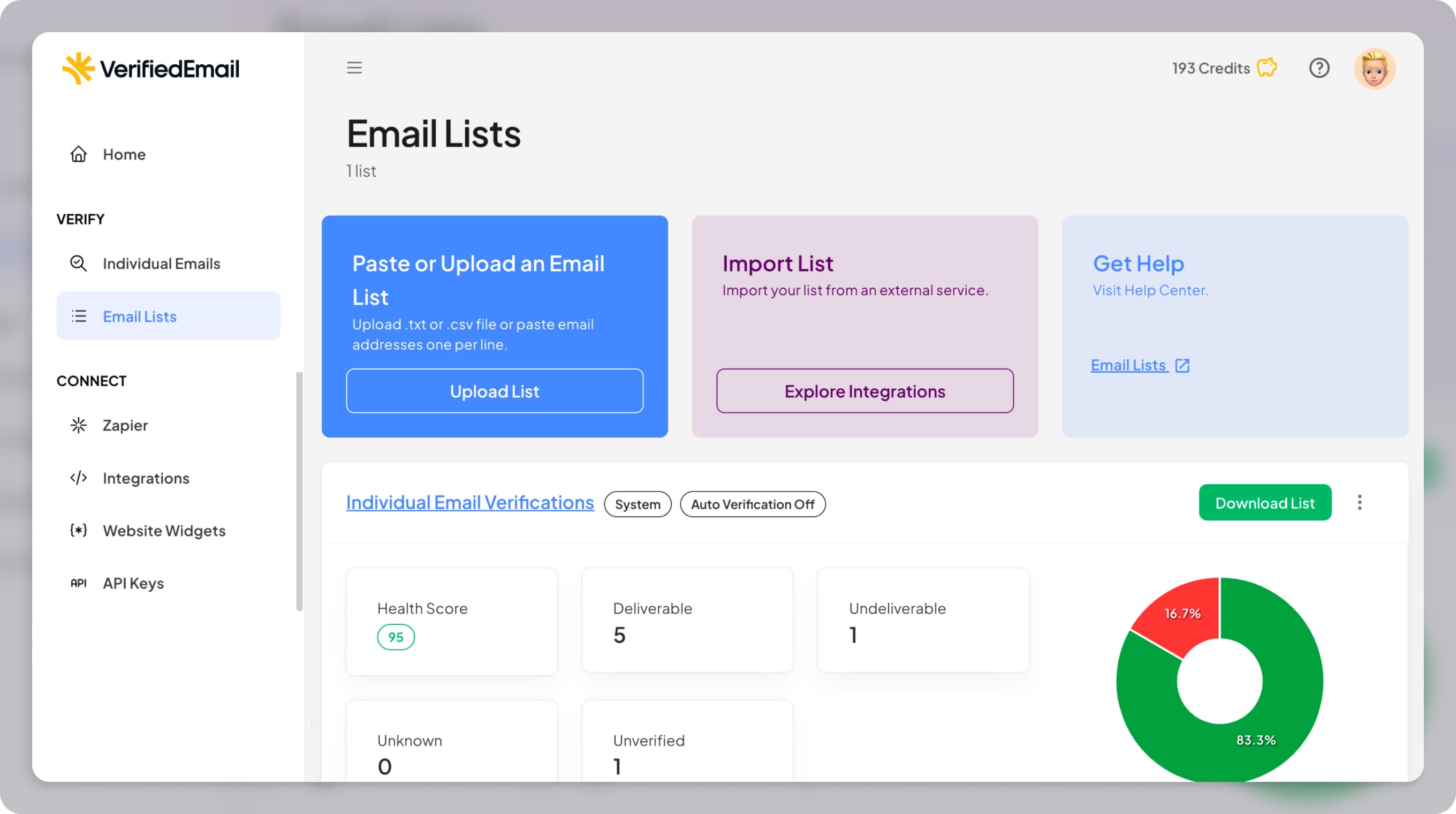This screenshot has width=1456, height=814.
Task: Click the Unknown count card
Action: pos(452,741)
